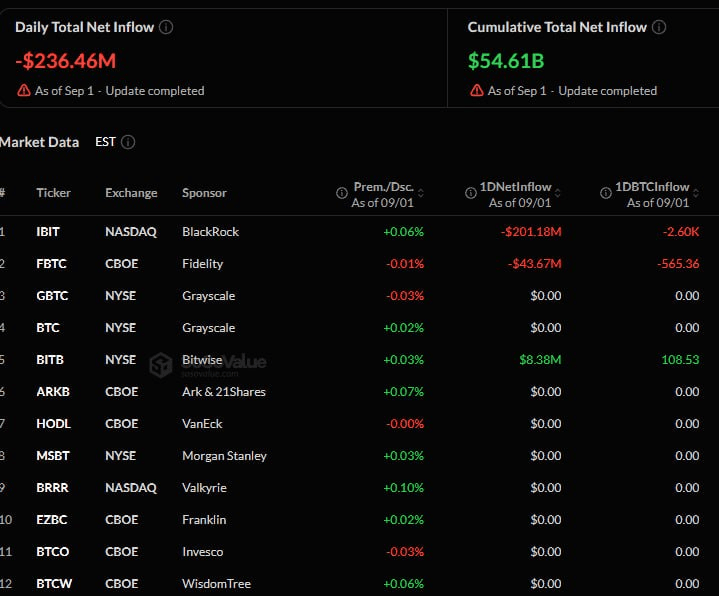719x596 pixels.
Task: Open info icon before 1DBTCInflow column
Action: [606, 193]
